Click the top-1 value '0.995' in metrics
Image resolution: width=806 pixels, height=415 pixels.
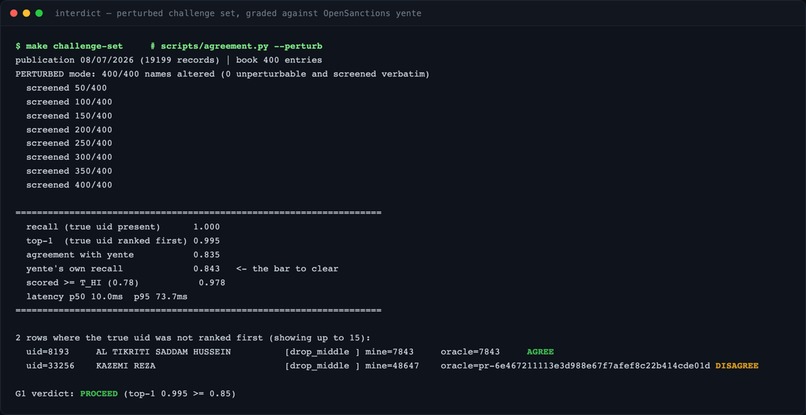(207, 241)
